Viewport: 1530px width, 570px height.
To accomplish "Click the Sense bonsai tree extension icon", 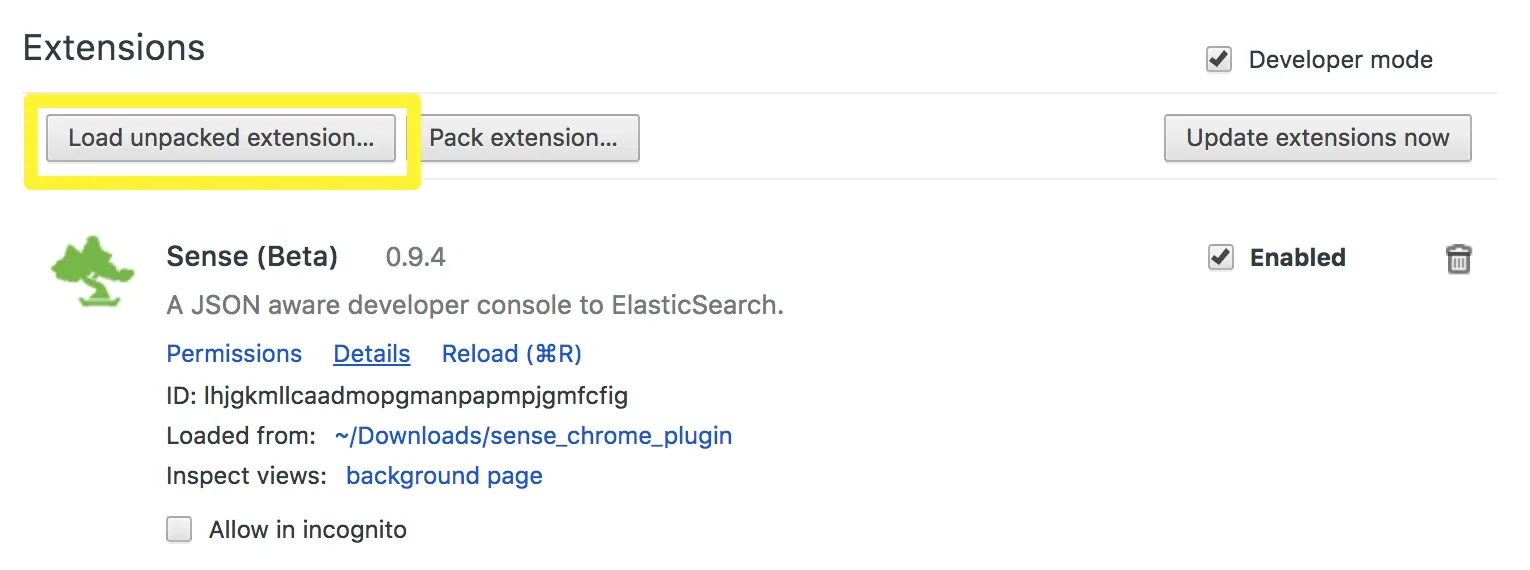I will pos(92,273).
